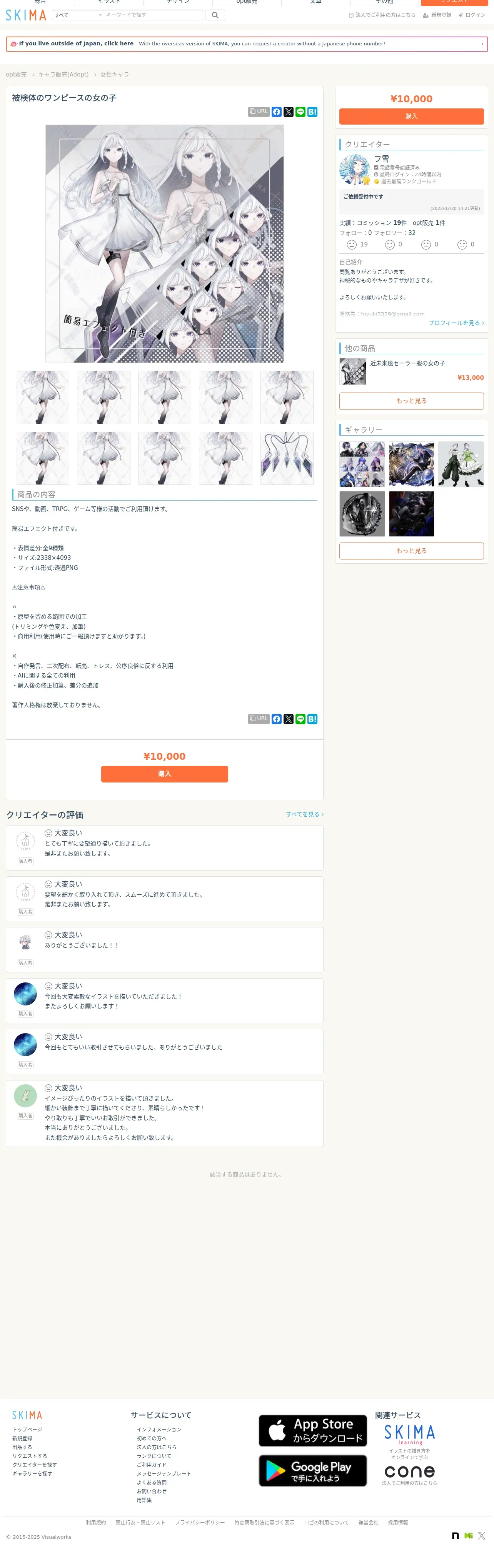Click creator name フ雪
This screenshot has height=1568, width=494.
coord(382,159)
